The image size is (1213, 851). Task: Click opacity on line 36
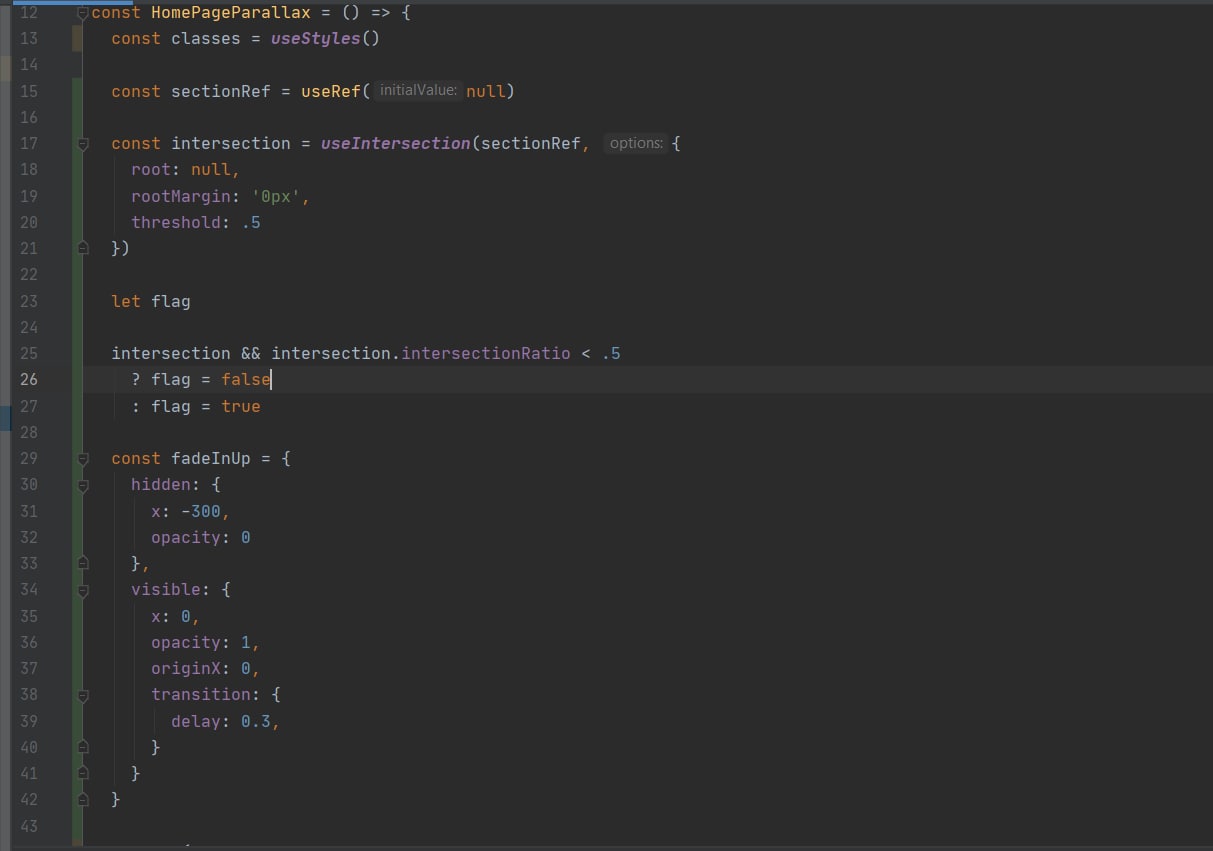click(186, 642)
